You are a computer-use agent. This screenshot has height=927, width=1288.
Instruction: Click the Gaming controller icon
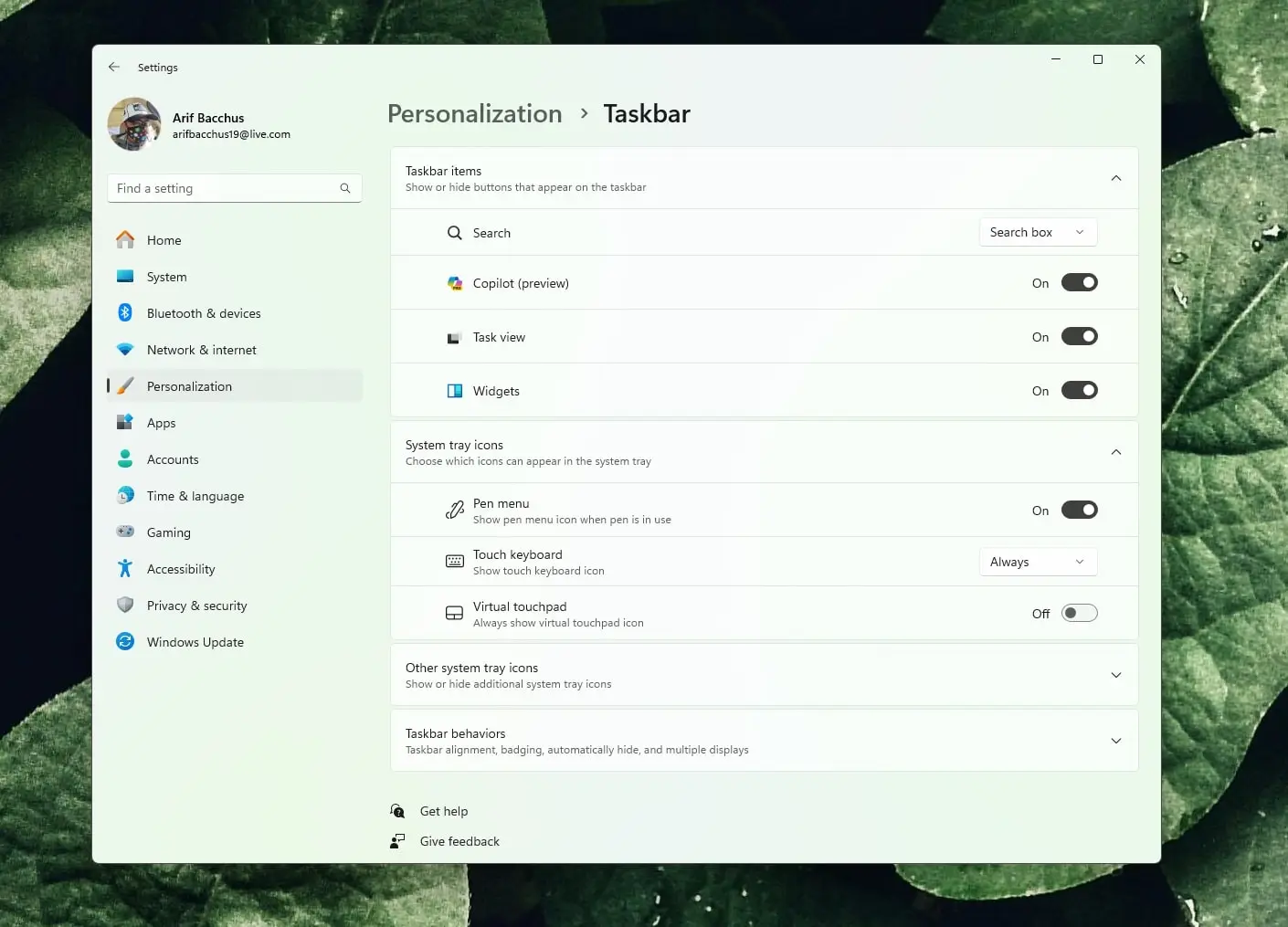pyautogui.click(x=125, y=532)
